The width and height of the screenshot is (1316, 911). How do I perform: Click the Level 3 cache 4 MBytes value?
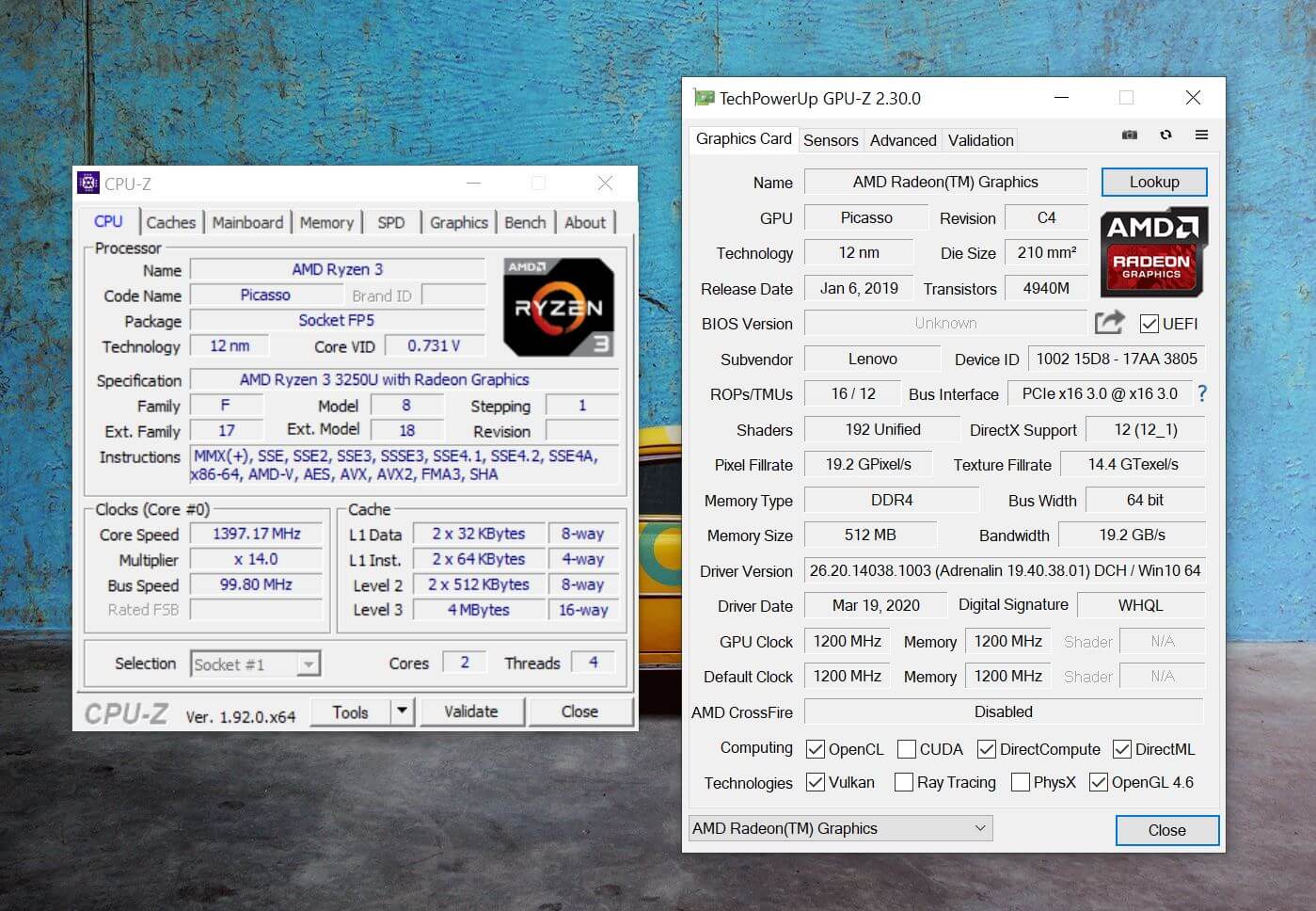[479, 610]
